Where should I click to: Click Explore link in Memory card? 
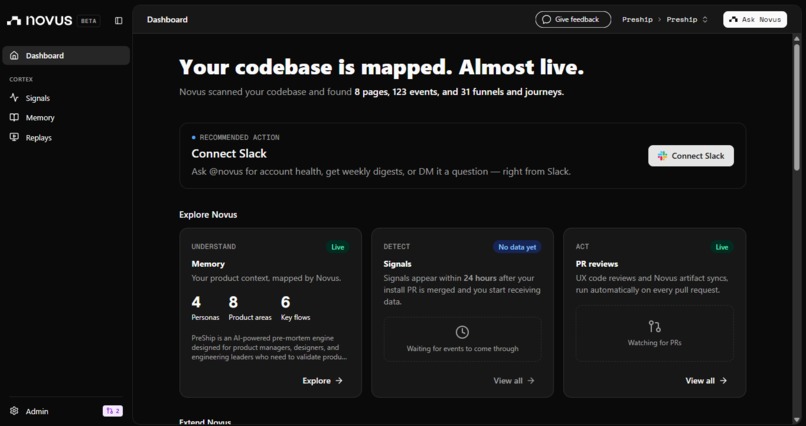[x=322, y=381]
